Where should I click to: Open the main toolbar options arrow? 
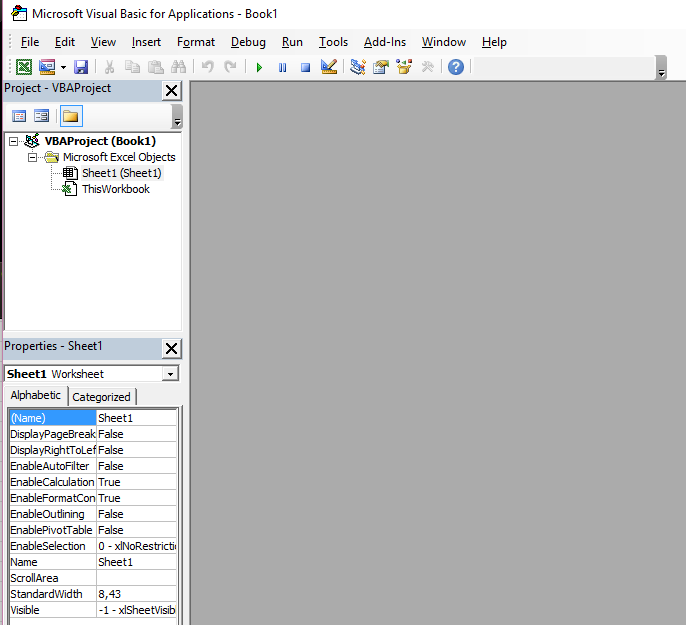tap(661, 67)
